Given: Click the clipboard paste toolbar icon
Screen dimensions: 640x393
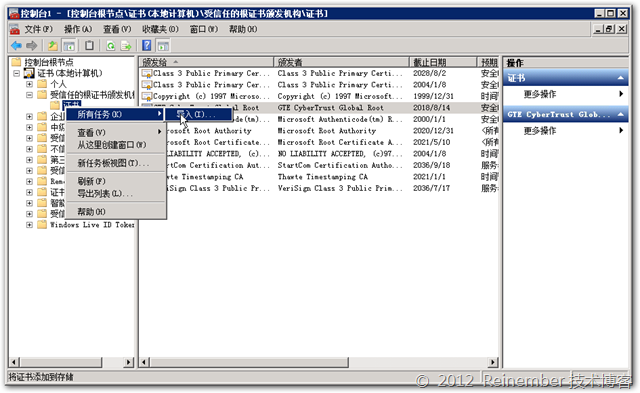Looking at the screenshot, I should click(x=89, y=46).
